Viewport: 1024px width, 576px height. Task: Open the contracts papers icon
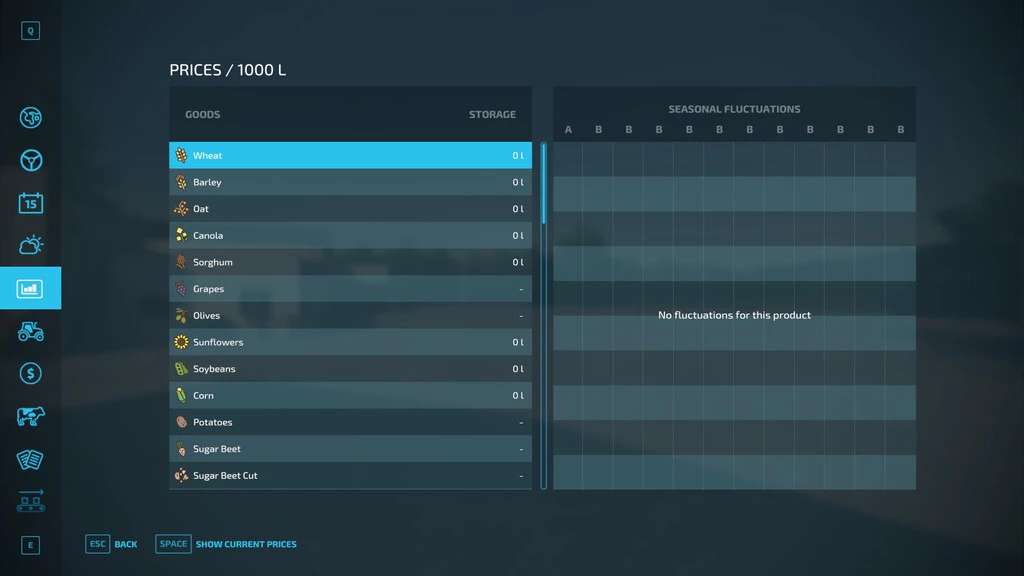click(x=31, y=459)
